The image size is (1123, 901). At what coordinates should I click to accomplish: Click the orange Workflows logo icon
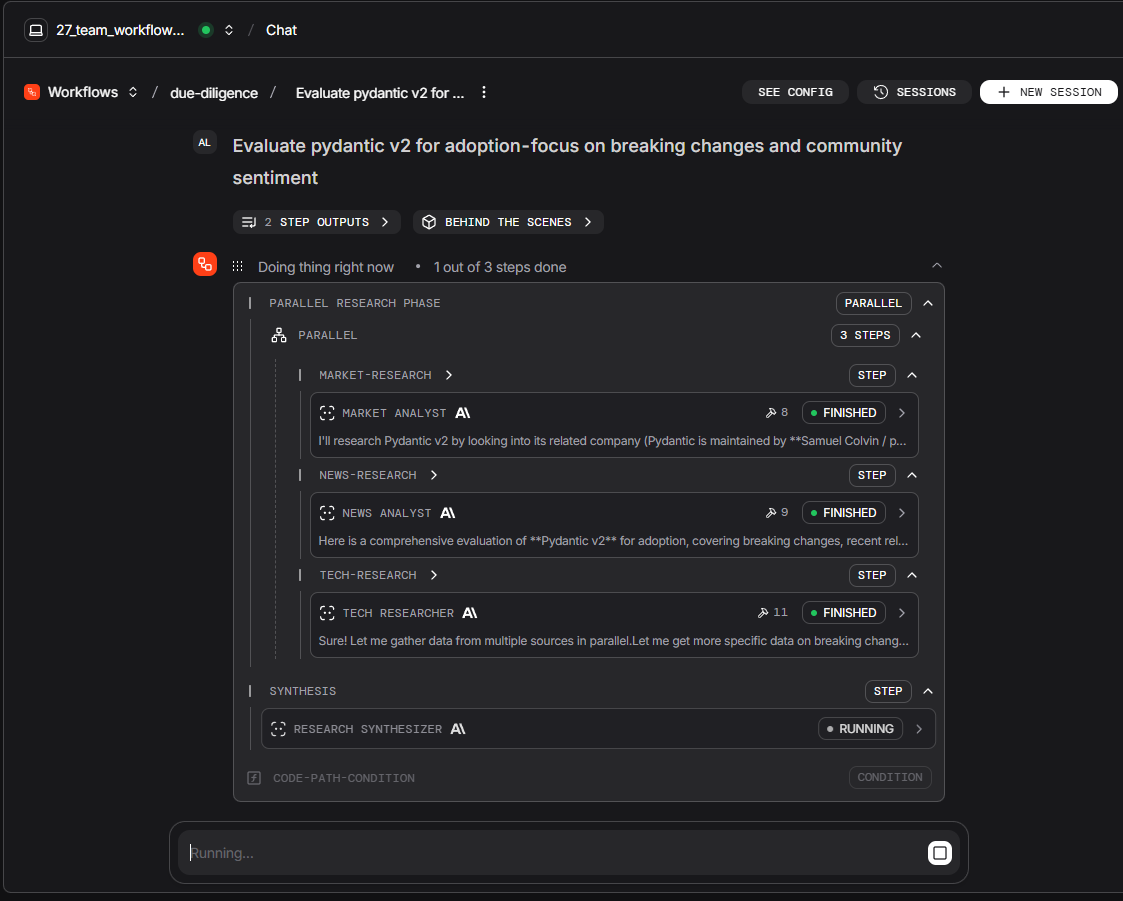[x=32, y=92]
